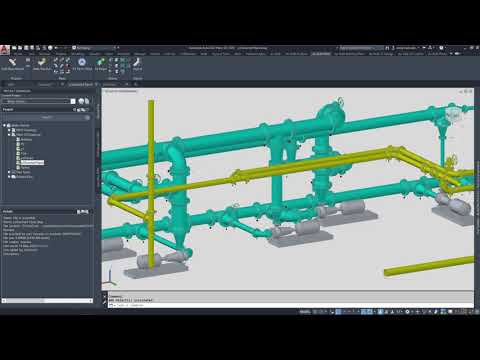Open the viewport controls label at viewport corner
The image size is (480, 360).
[121, 91]
